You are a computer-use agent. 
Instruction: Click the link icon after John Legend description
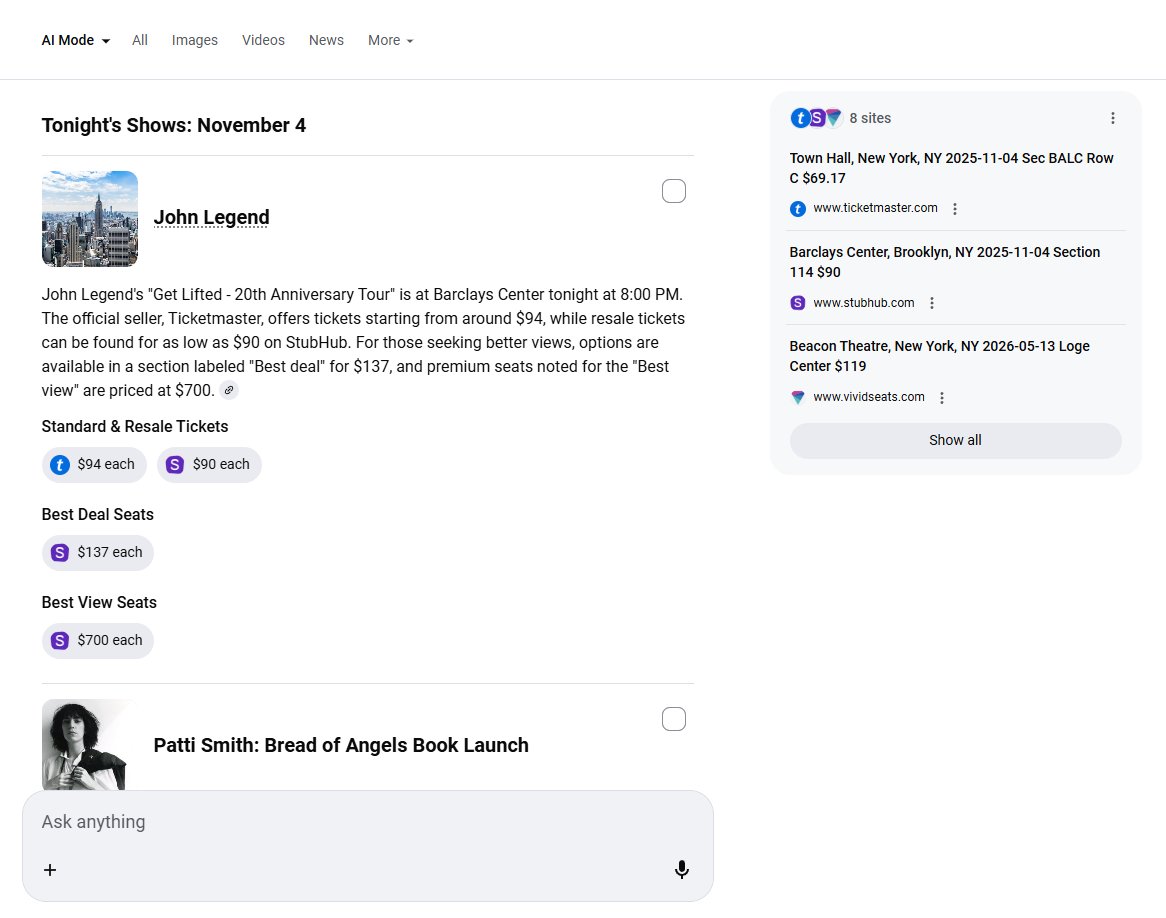click(x=229, y=390)
